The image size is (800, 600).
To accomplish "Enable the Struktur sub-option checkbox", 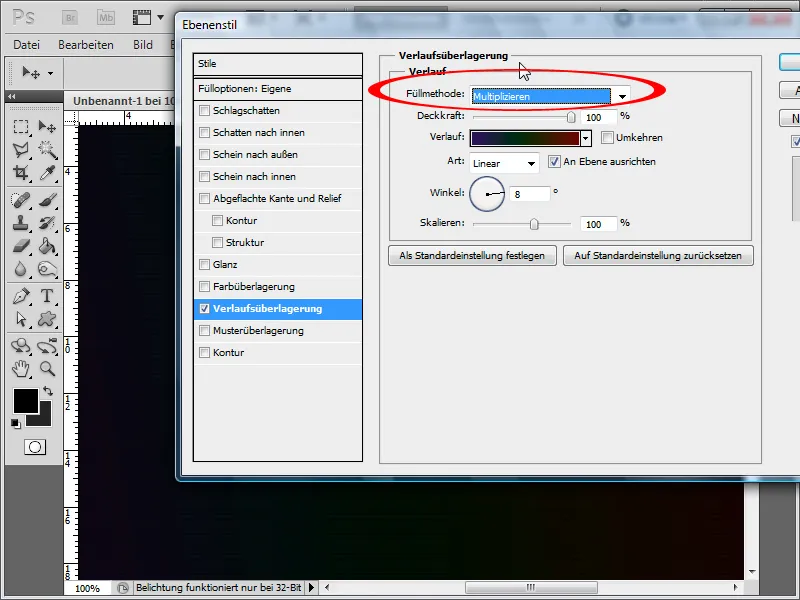I will tap(217, 242).
